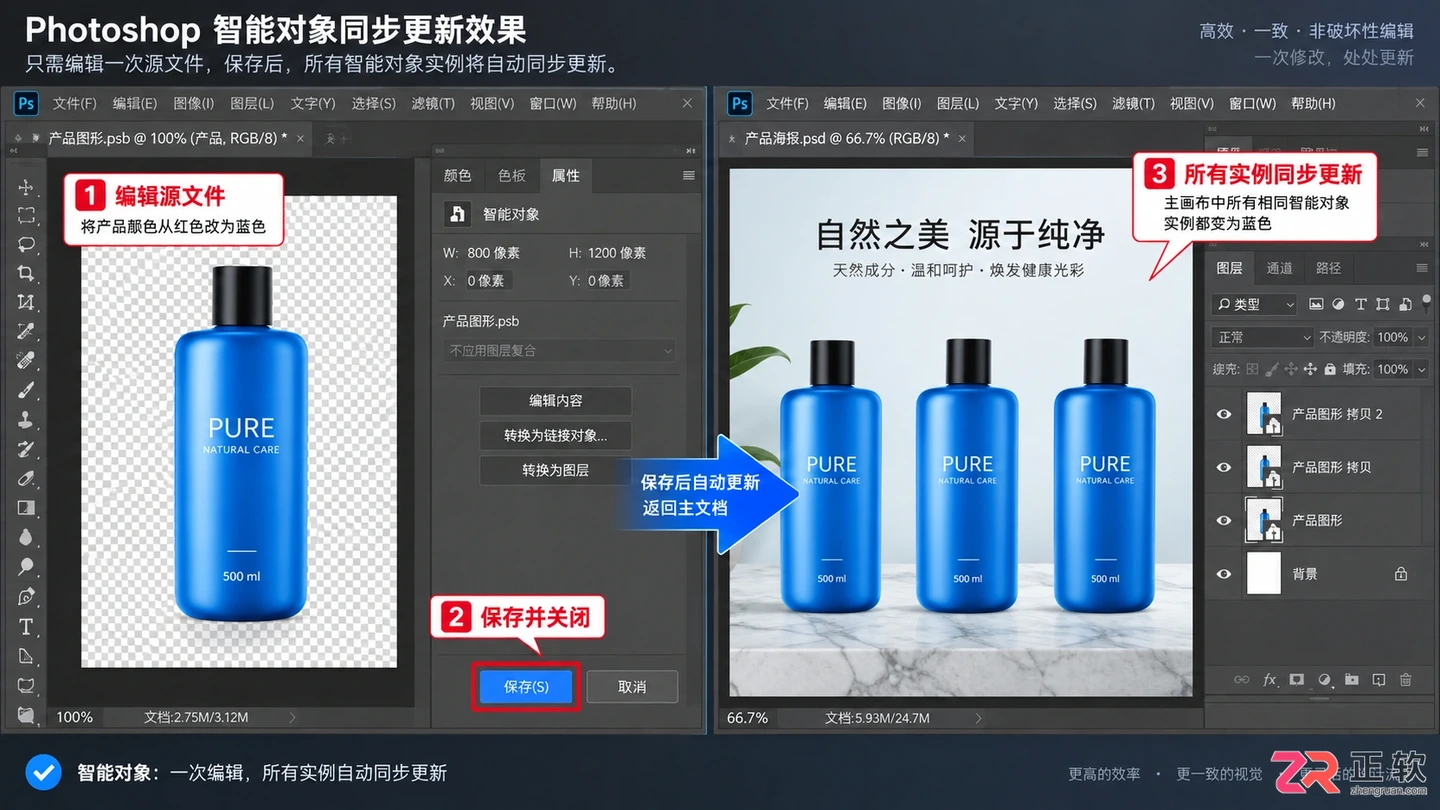
Task: Click the 编辑内容 button
Action: click(x=555, y=400)
